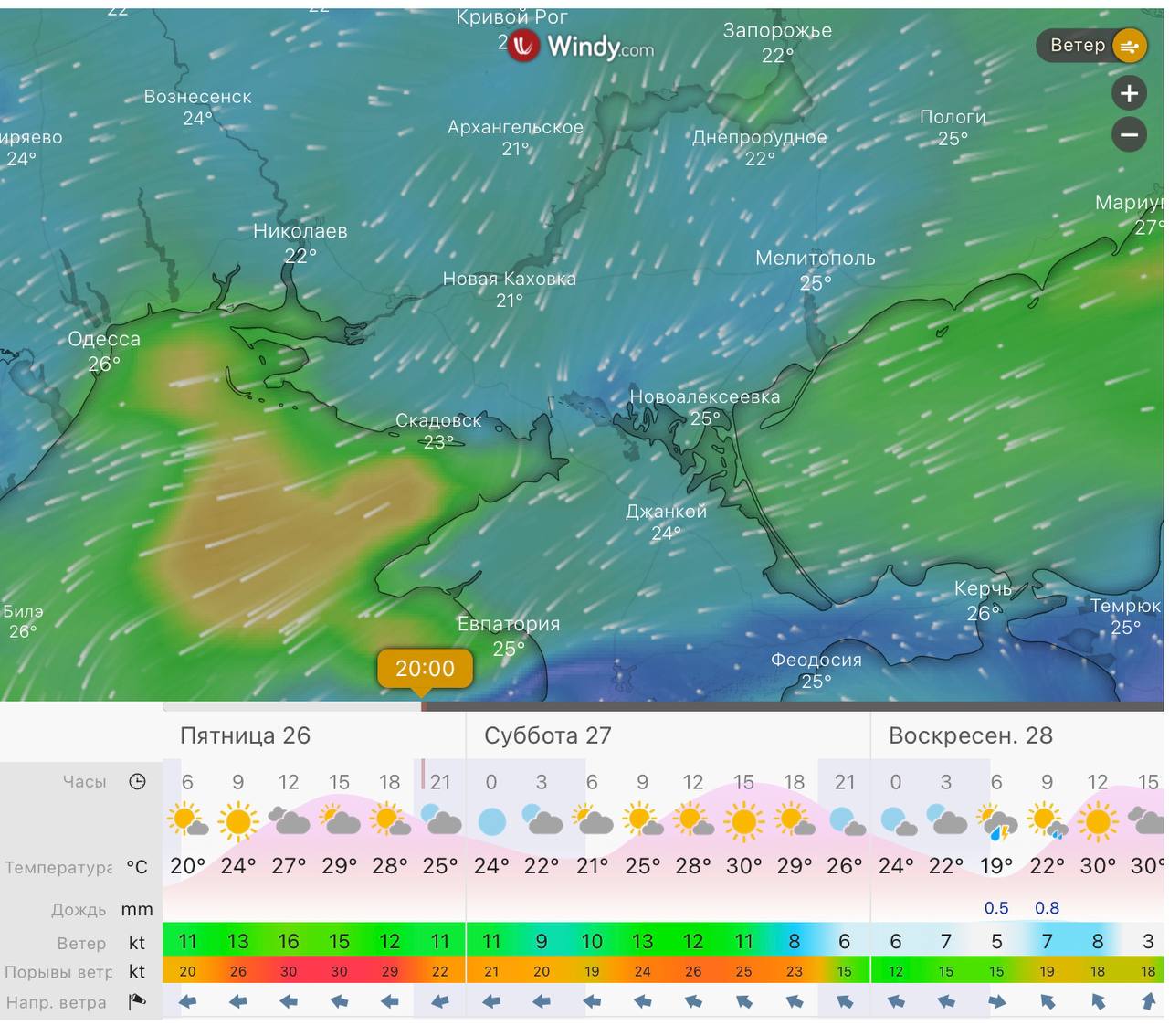This screenshot has height=1036, width=1169.
Task: Click the clock icon next to Часы
Action: (137, 781)
